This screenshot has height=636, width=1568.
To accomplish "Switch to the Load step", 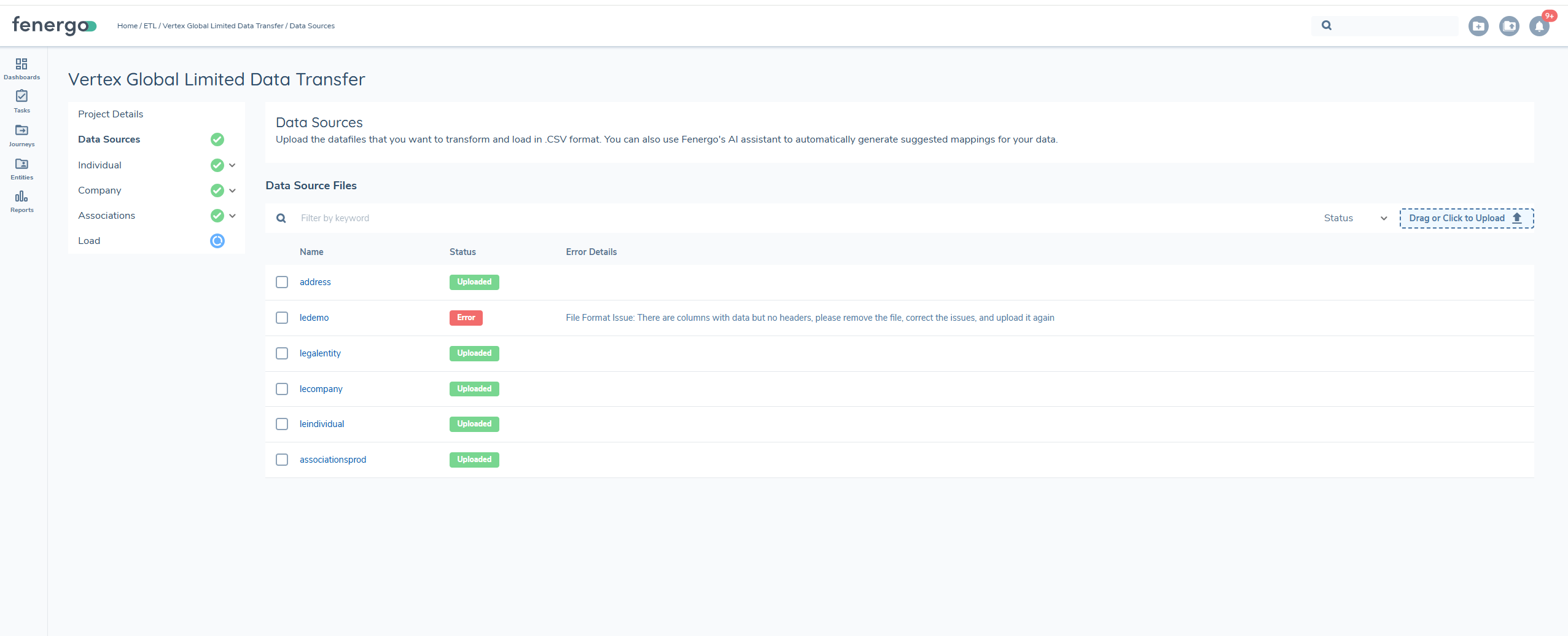I will (89, 241).
